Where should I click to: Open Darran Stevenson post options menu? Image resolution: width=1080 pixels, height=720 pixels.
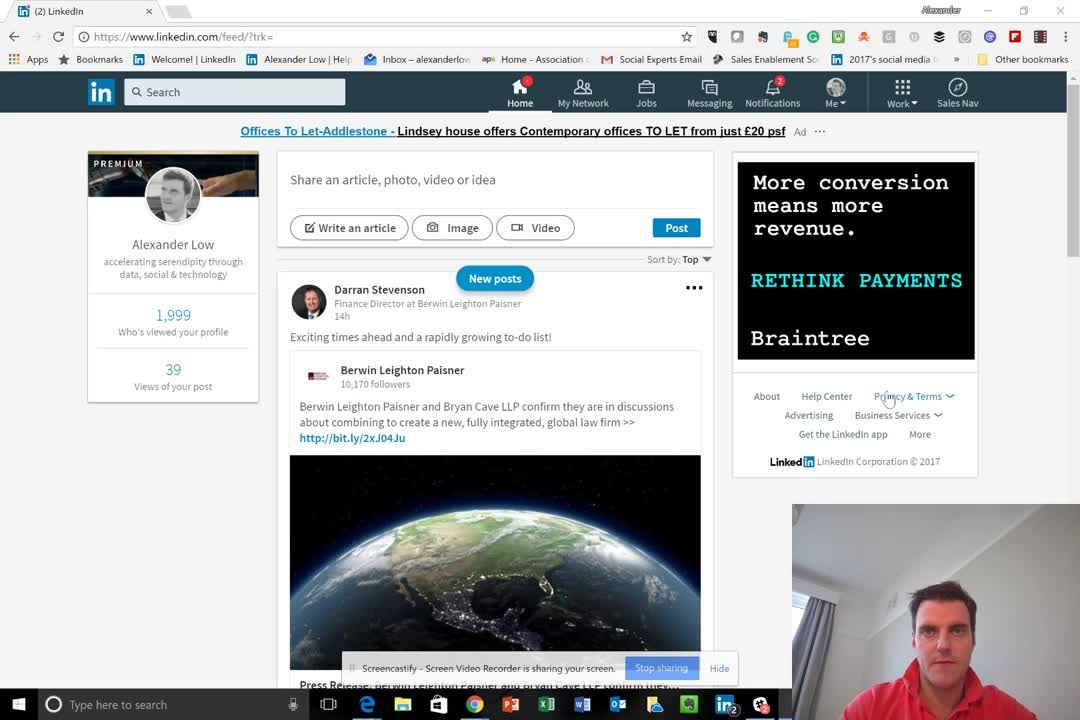(694, 288)
